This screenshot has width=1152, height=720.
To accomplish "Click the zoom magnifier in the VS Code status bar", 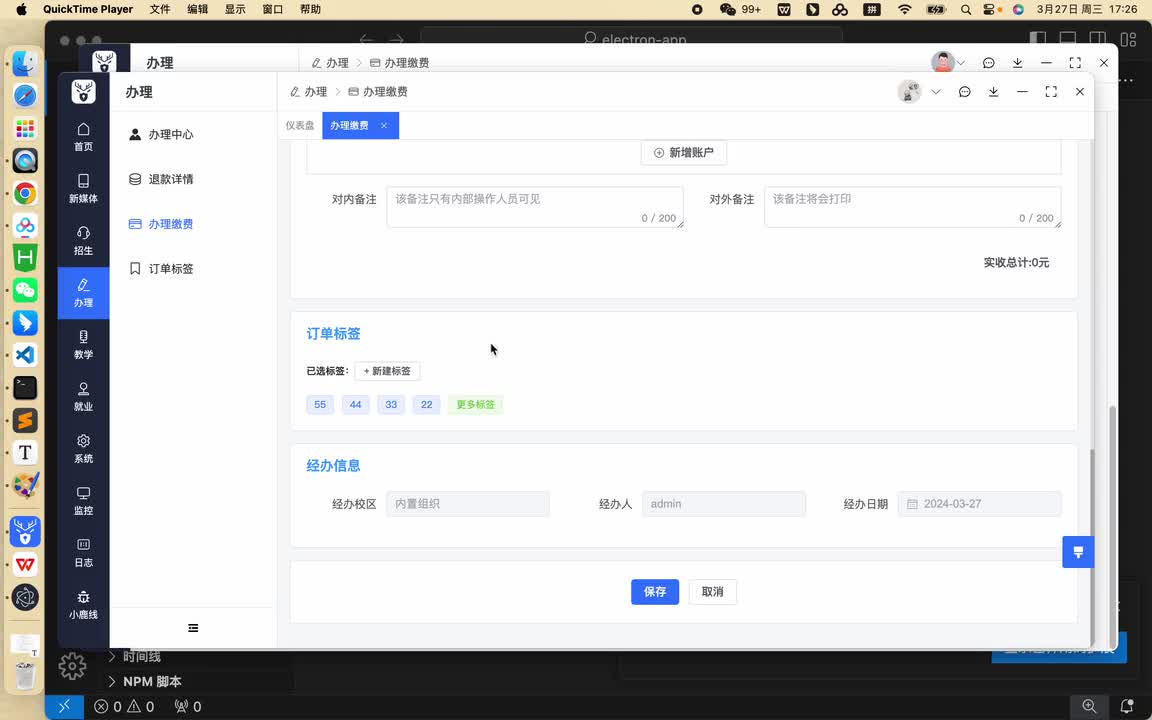I will 1090,707.
